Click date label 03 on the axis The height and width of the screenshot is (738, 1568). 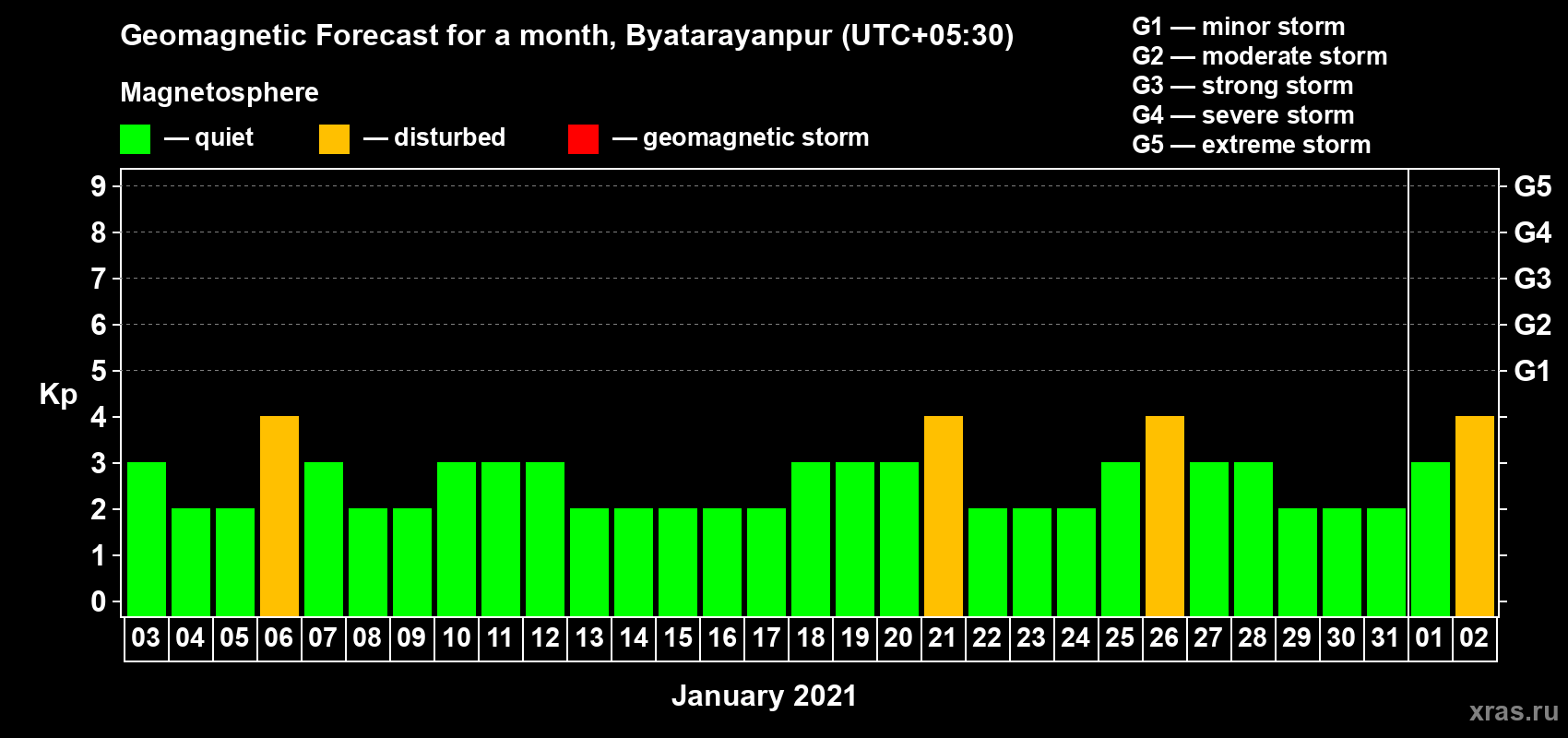click(146, 638)
